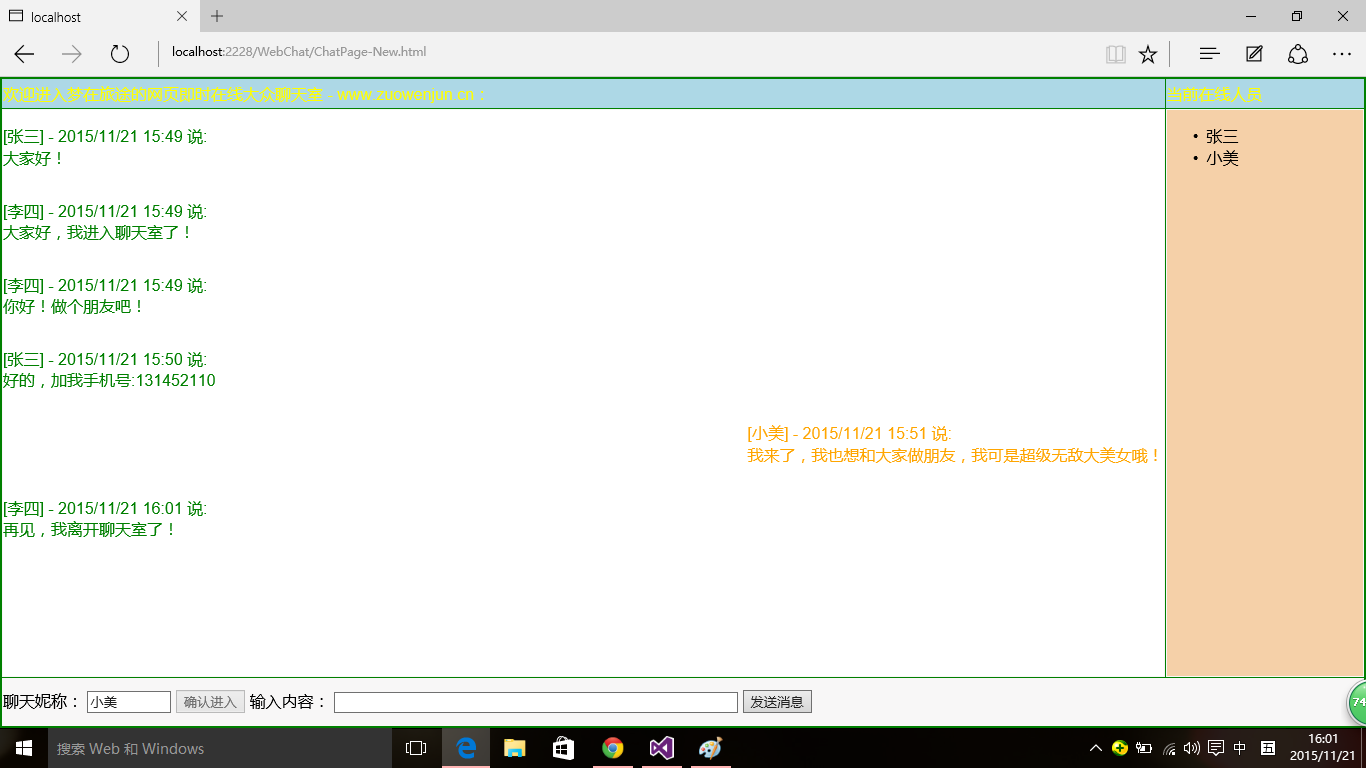
Task: Open the Windows Start menu
Action: click(24, 748)
